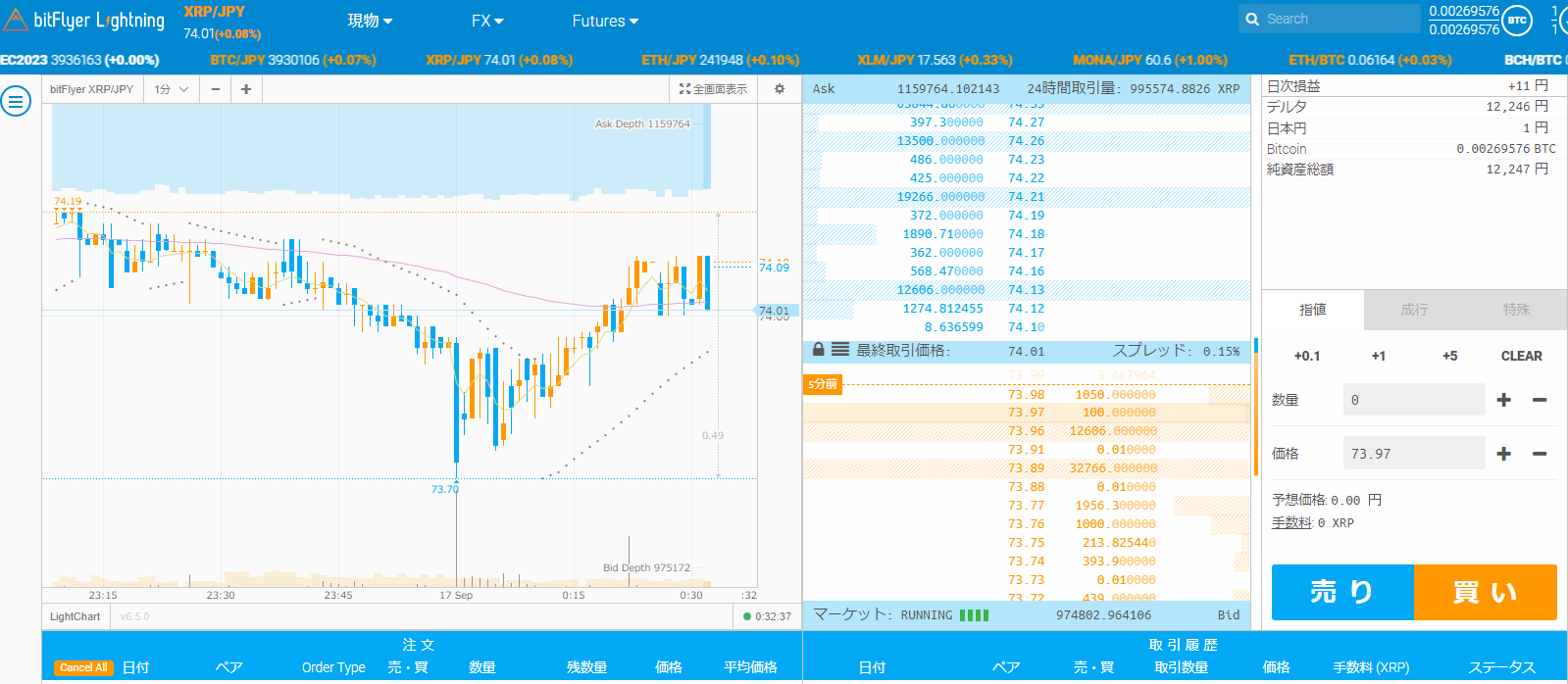Focus the 価格 price input field
This screenshot has width=1568, height=684.
tap(1414, 454)
